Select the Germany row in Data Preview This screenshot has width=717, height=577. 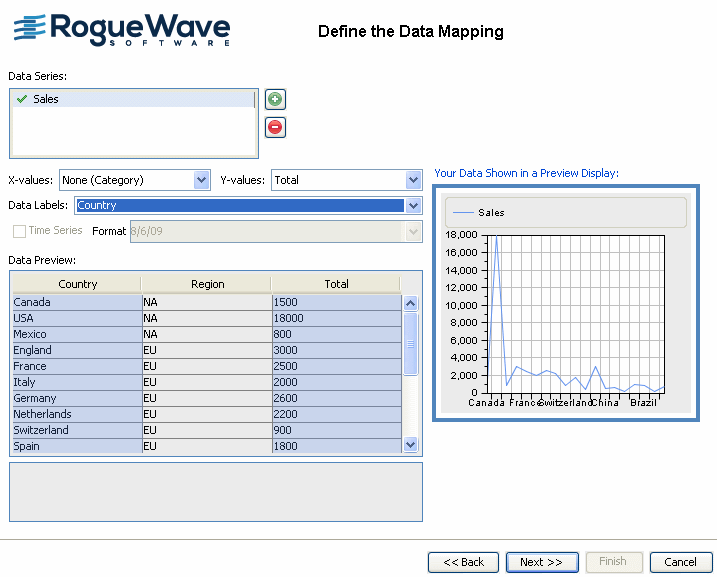coord(76,398)
